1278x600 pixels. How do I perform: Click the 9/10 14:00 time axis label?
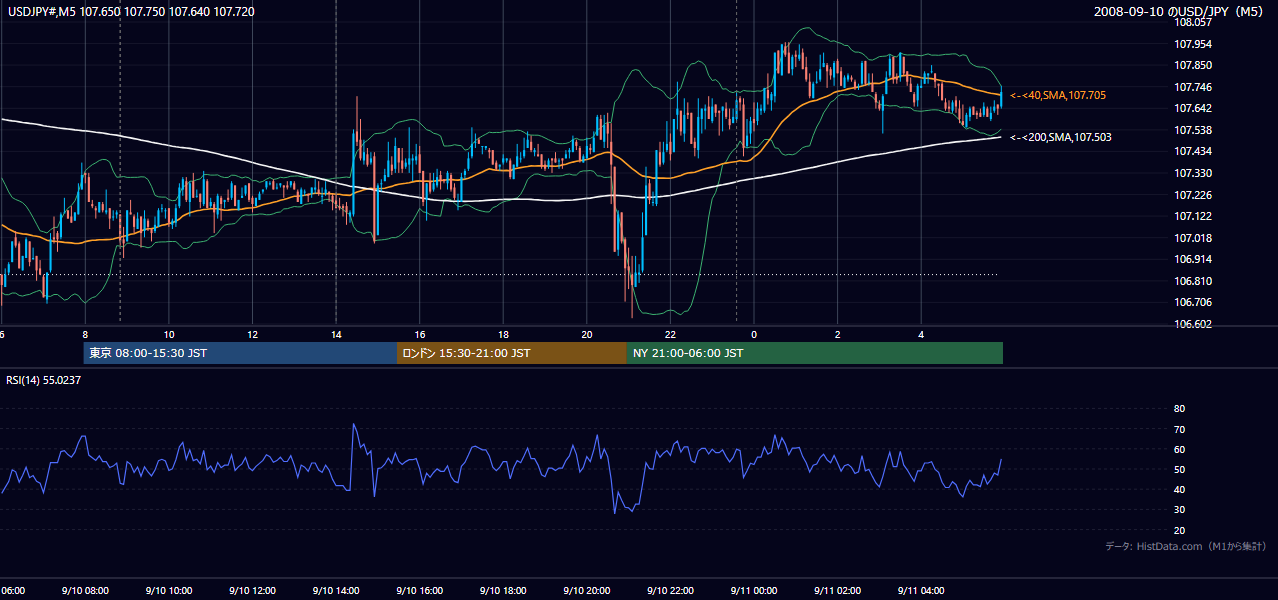coord(335,591)
